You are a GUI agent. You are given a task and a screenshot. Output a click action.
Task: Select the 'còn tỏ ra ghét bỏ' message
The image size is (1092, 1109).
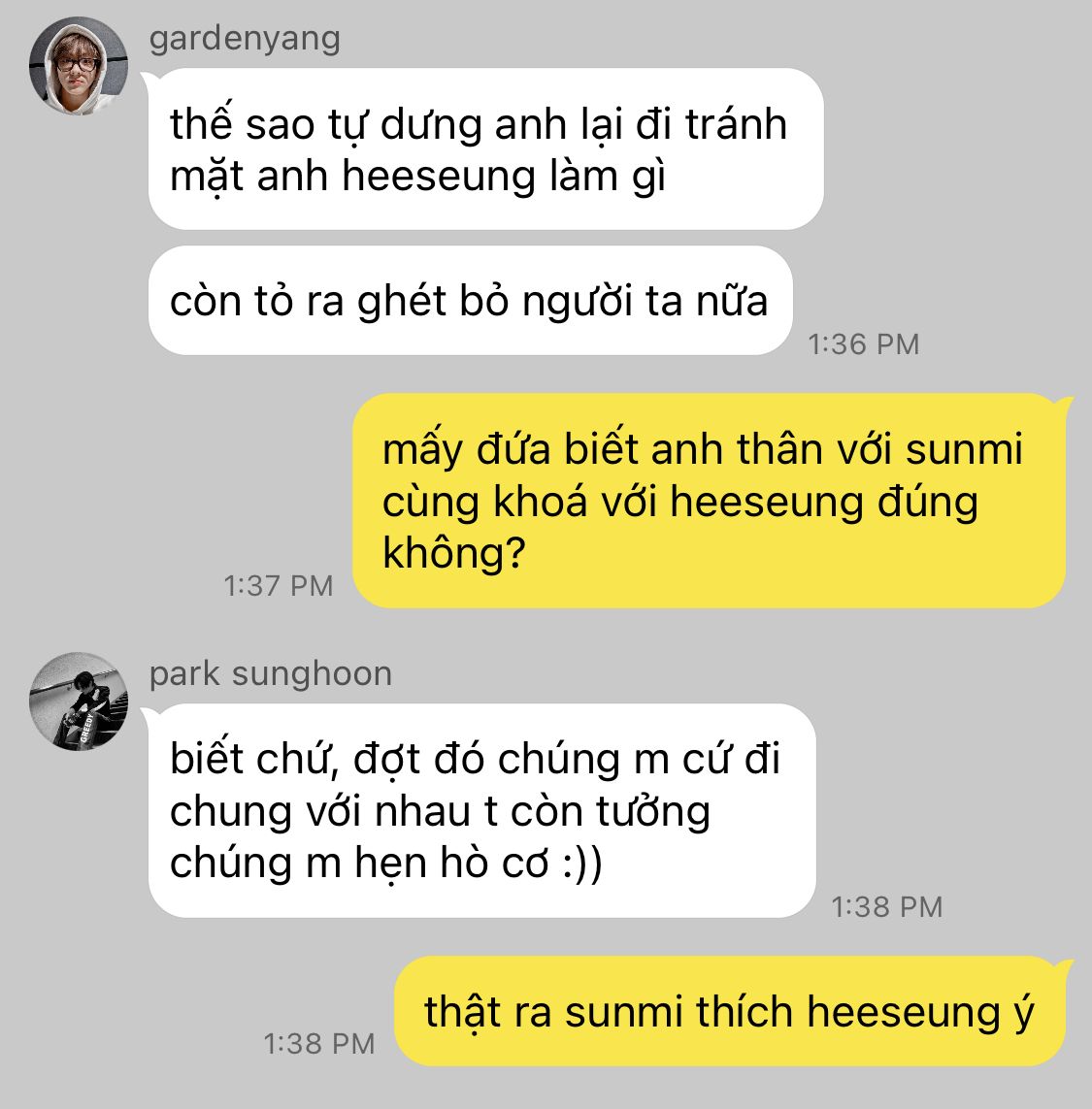(470, 301)
